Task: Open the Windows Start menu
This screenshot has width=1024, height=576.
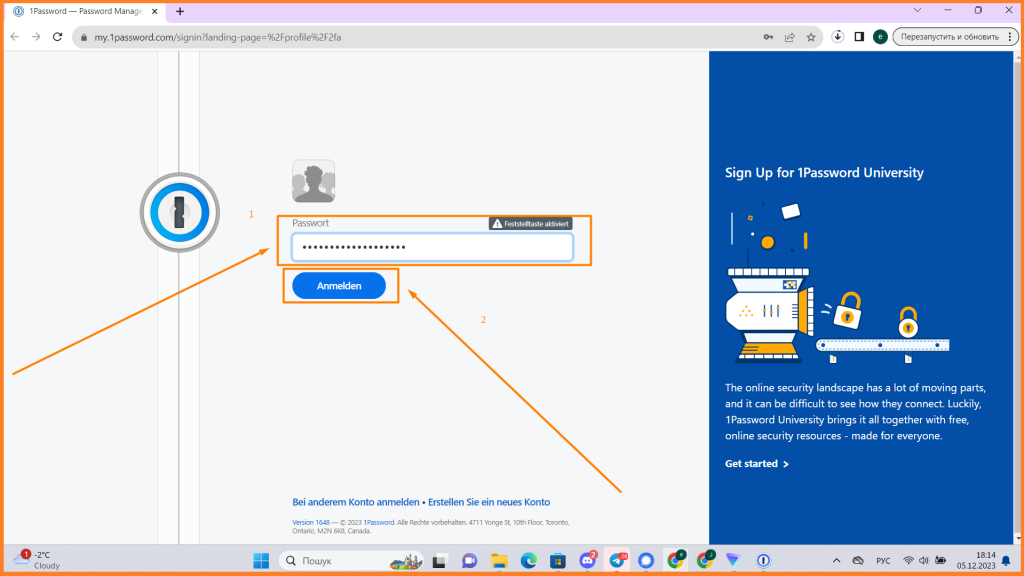Action: click(x=260, y=560)
